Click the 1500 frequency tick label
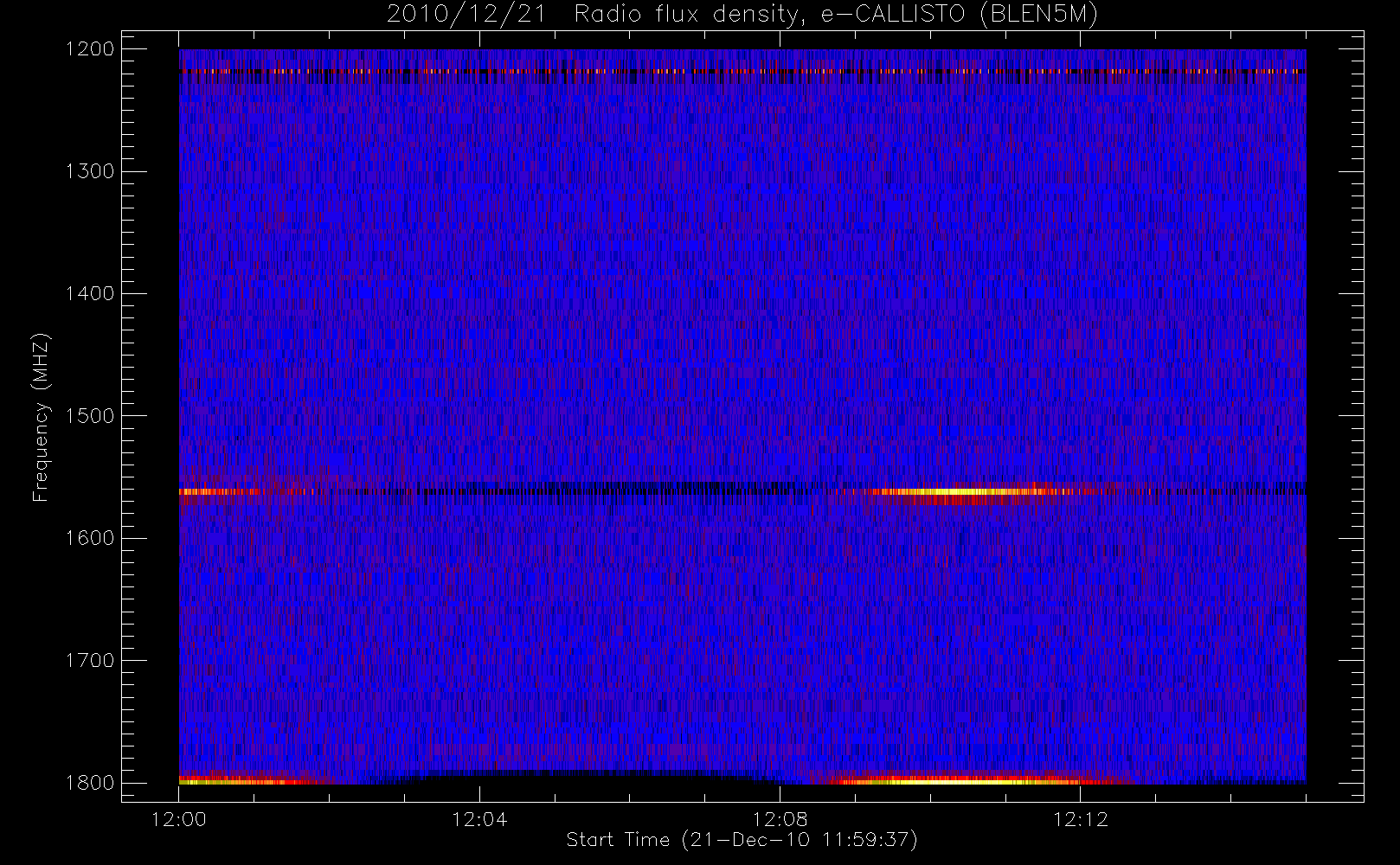The height and width of the screenshot is (865, 1400). 90,416
